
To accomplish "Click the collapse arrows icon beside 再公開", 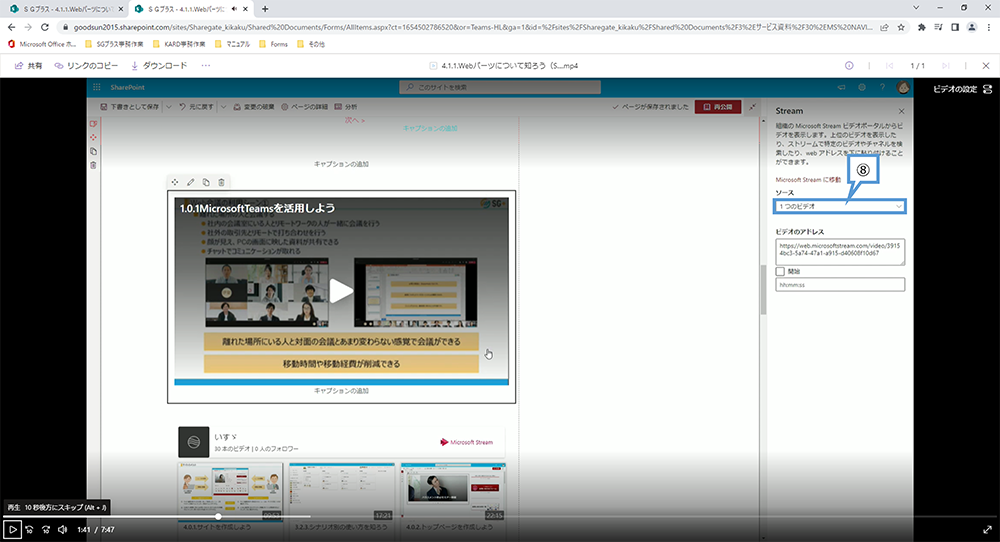I will (753, 107).
